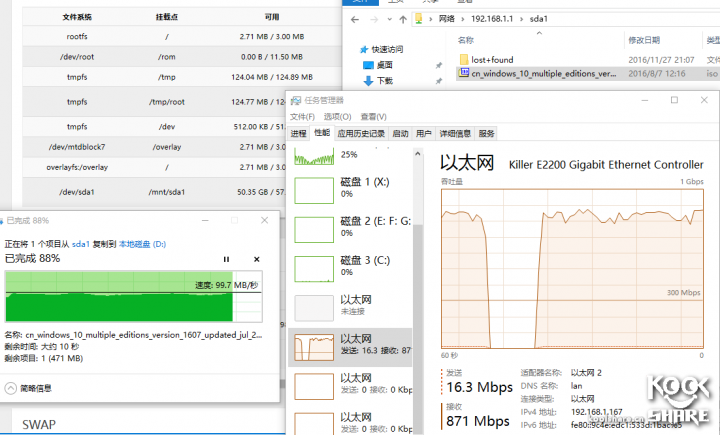This screenshot has height=435, width=720.
Task: Click the SWAP section heading
Action: click(39, 424)
